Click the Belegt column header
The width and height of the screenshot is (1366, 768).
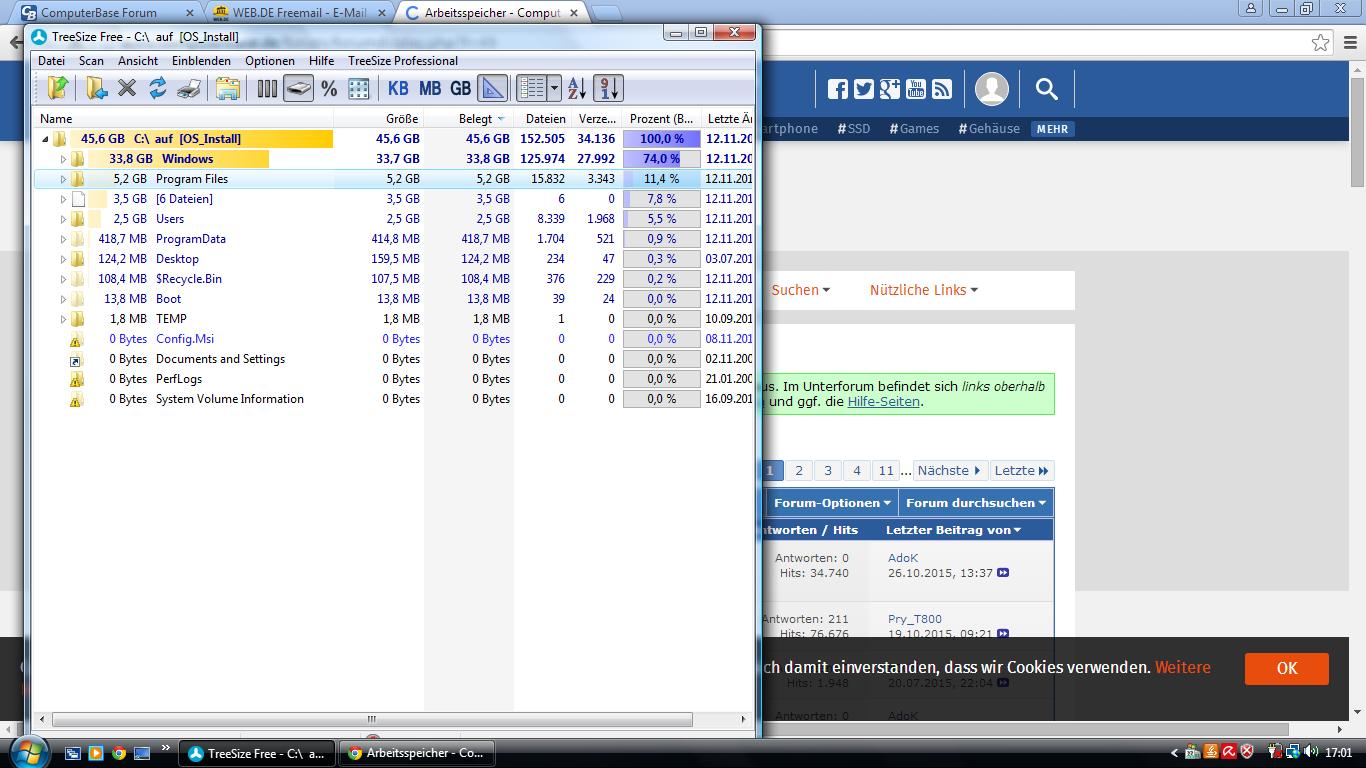tap(469, 118)
